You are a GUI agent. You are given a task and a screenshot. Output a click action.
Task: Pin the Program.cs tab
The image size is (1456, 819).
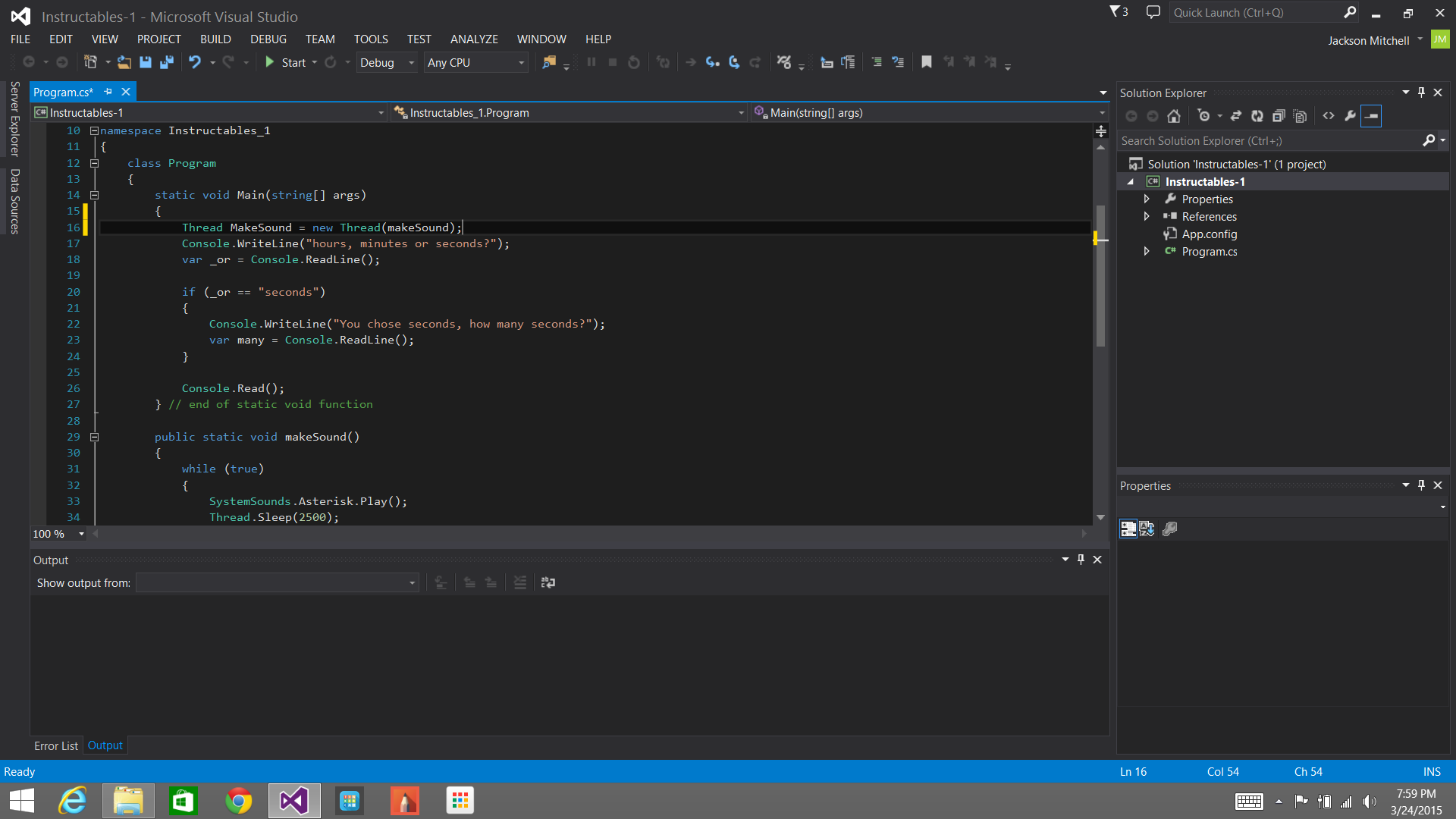108,92
